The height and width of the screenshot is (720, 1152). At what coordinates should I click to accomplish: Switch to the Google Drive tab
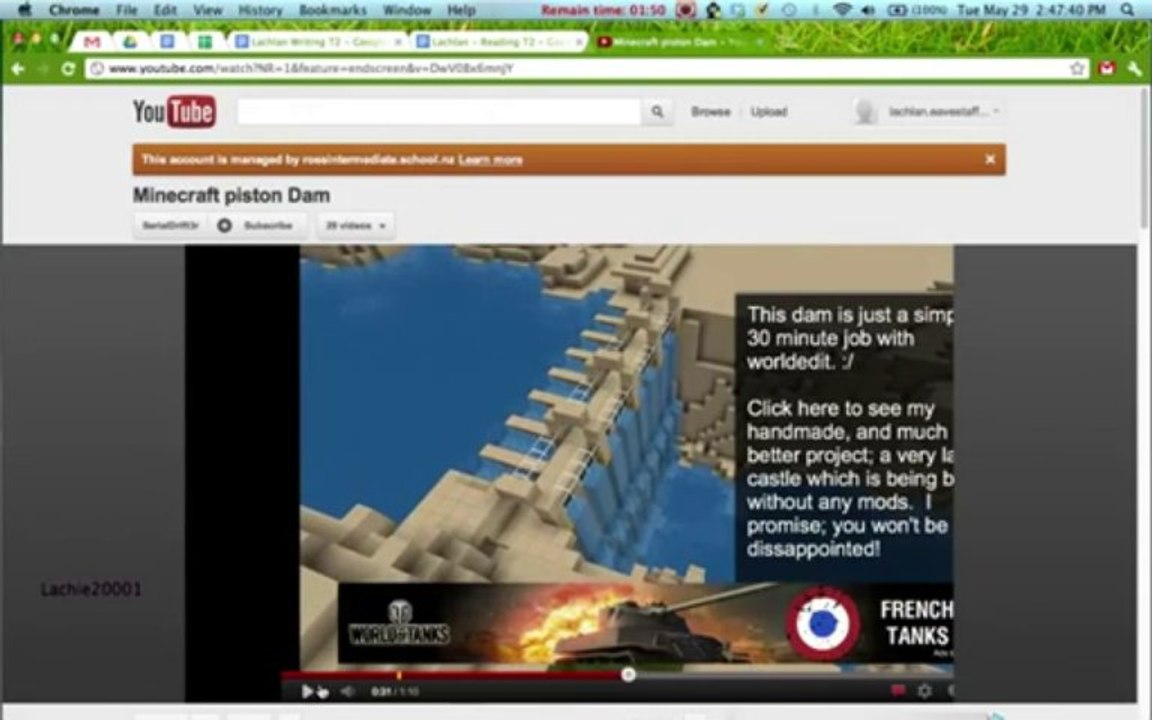pos(130,42)
